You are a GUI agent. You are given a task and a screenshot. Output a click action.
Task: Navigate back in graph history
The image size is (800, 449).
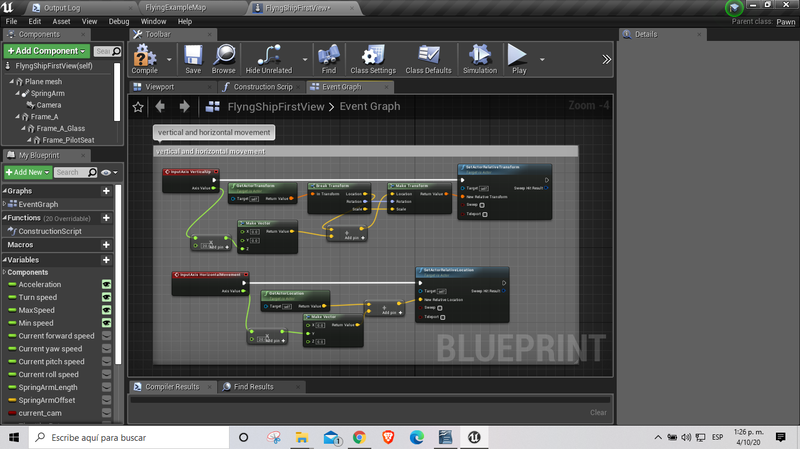coord(160,106)
